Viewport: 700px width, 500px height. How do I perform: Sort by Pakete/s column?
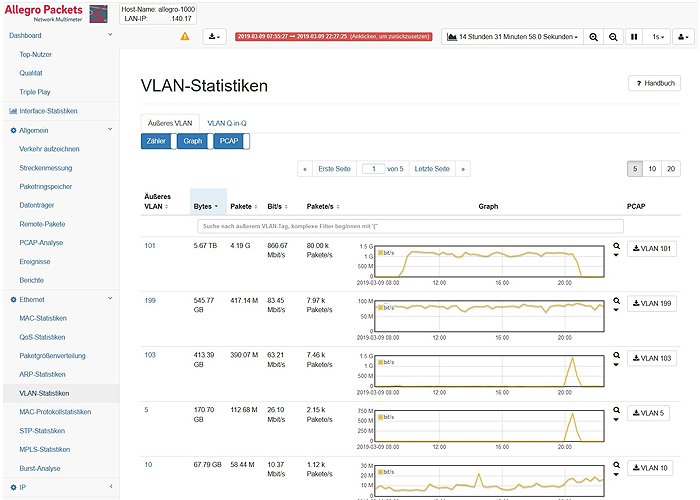(323, 206)
